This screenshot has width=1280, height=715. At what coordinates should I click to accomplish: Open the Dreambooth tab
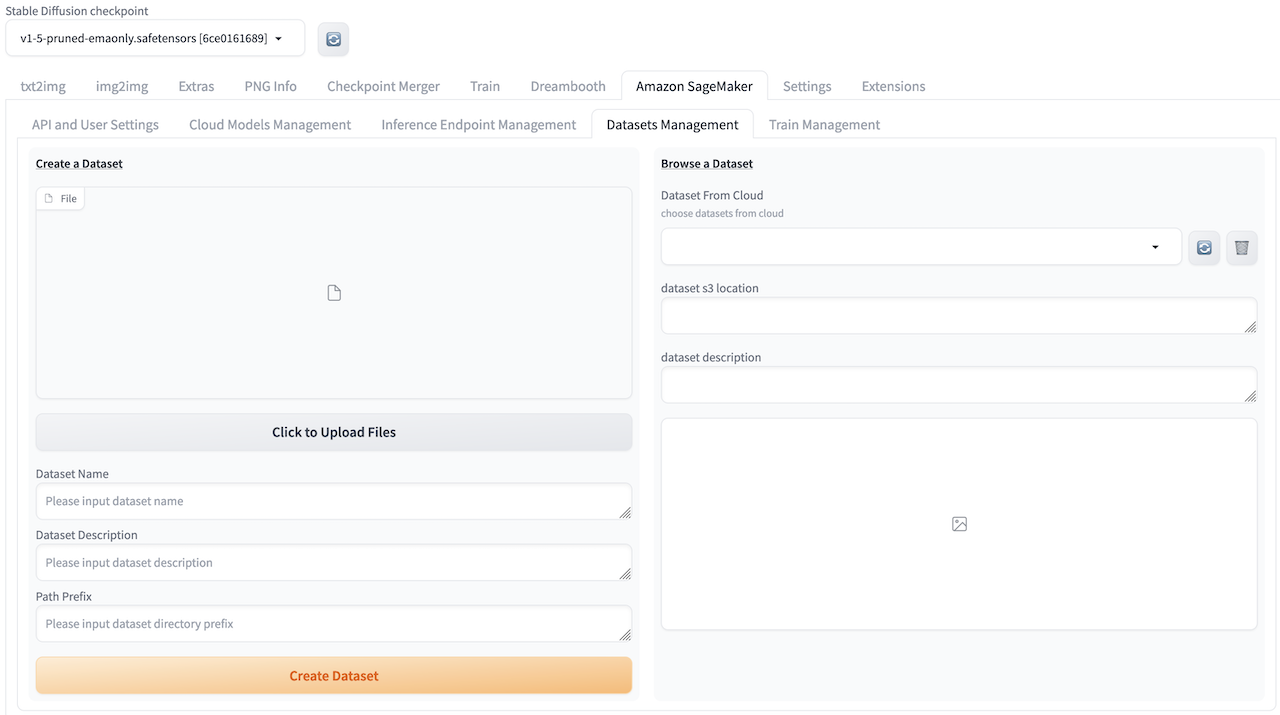(x=568, y=86)
